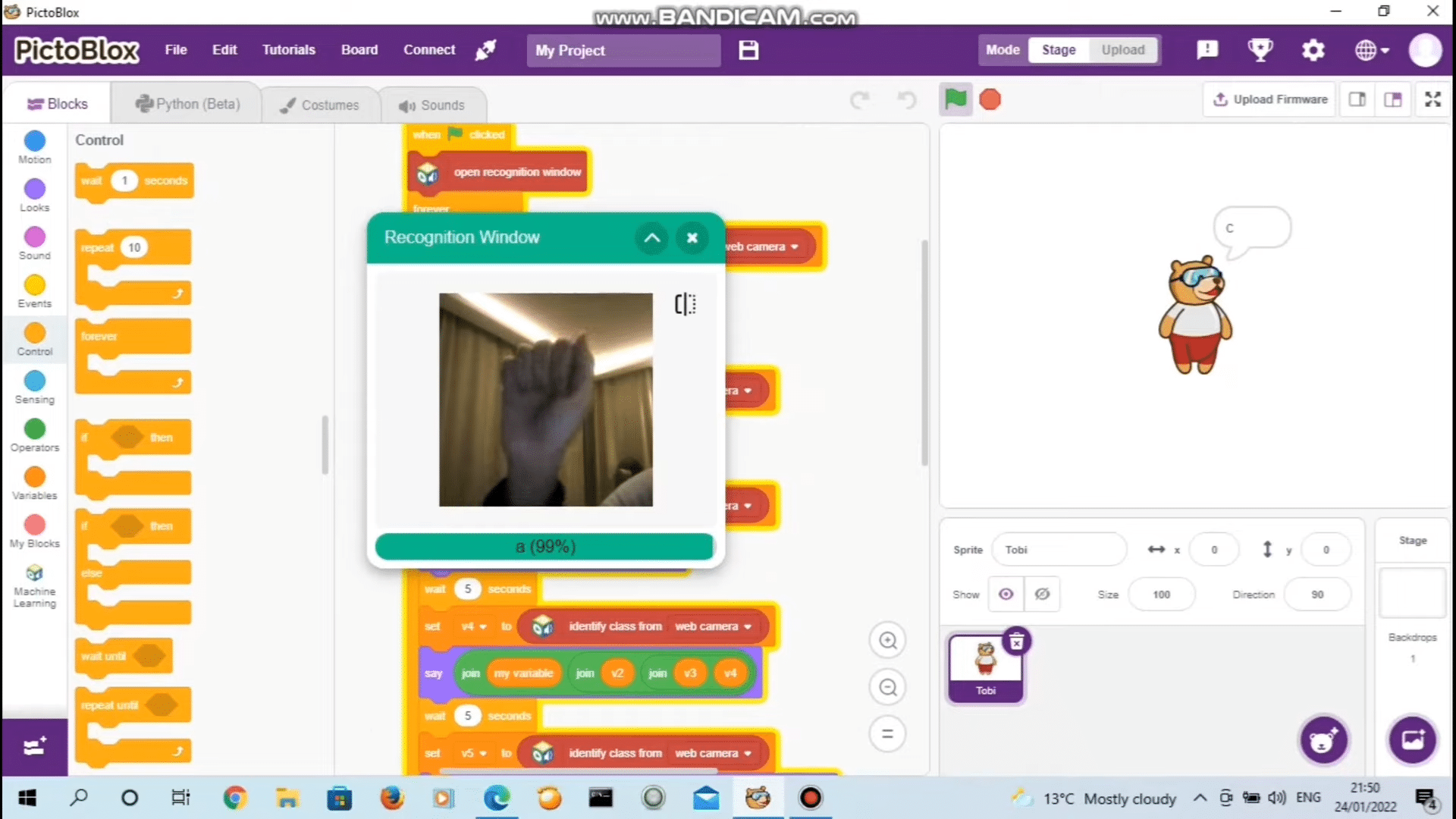The width and height of the screenshot is (1456, 819).
Task: Click the save project disk icon
Action: pyautogui.click(x=748, y=50)
